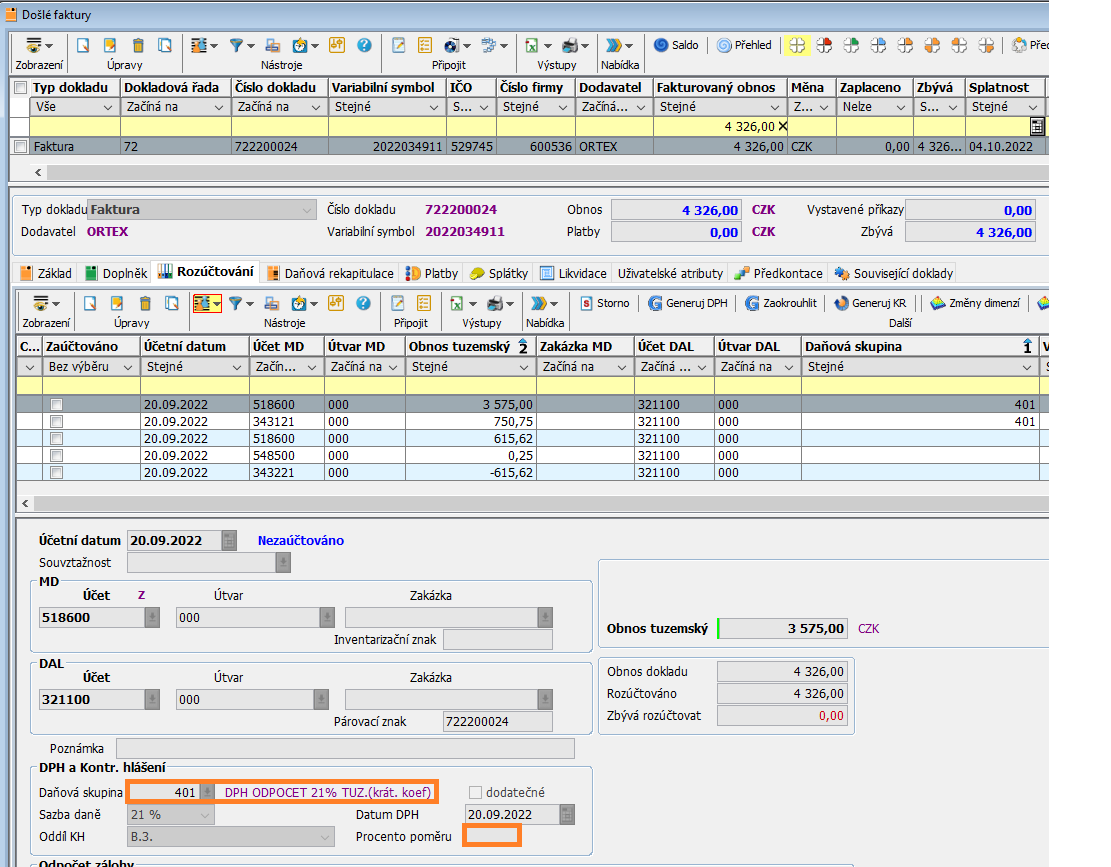
Task: Check Zaúčtováno box for the 750,75 row
Action: [57, 422]
